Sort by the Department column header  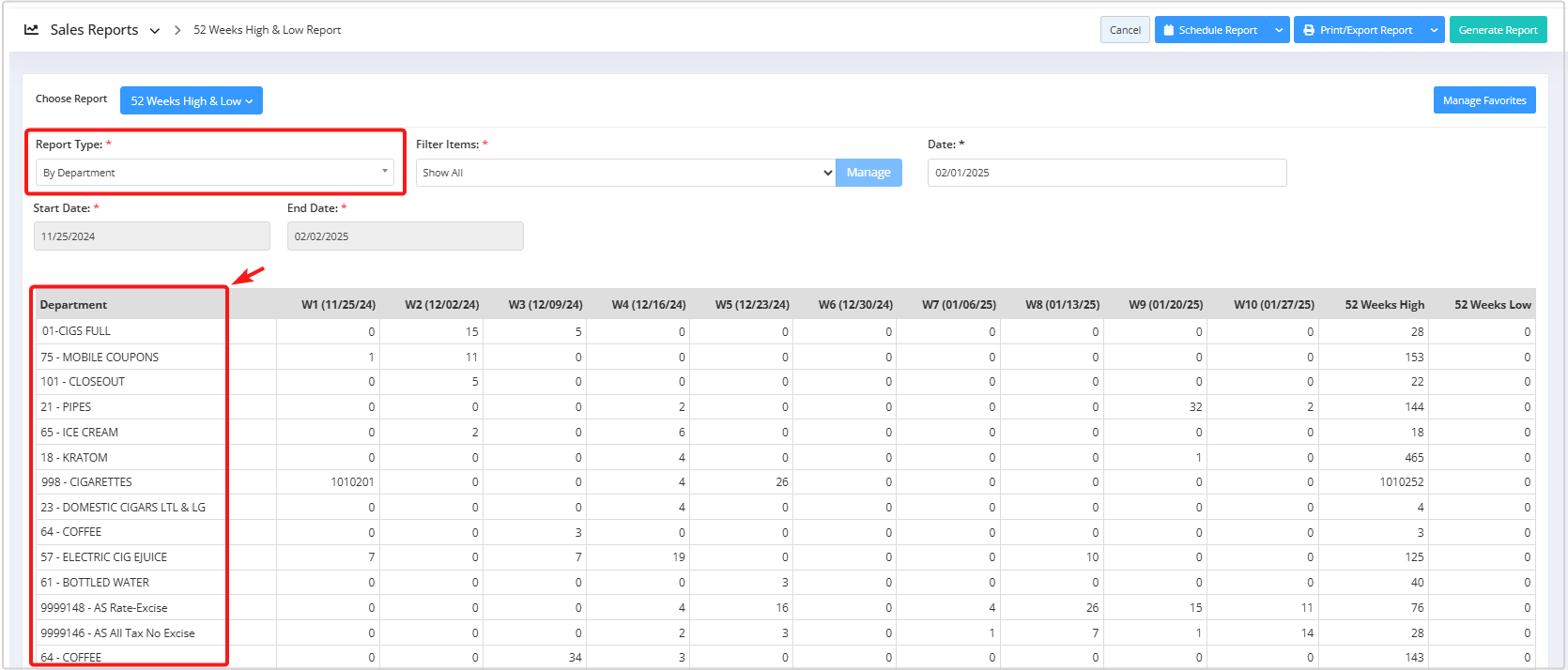(x=74, y=305)
